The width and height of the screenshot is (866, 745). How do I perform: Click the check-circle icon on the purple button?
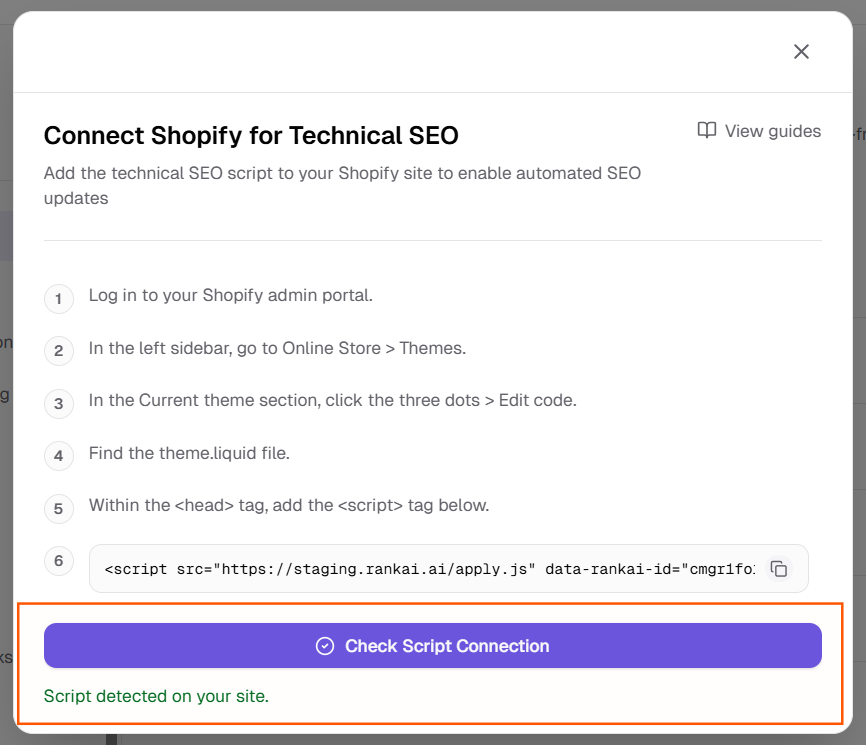click(x=324, y=645)
